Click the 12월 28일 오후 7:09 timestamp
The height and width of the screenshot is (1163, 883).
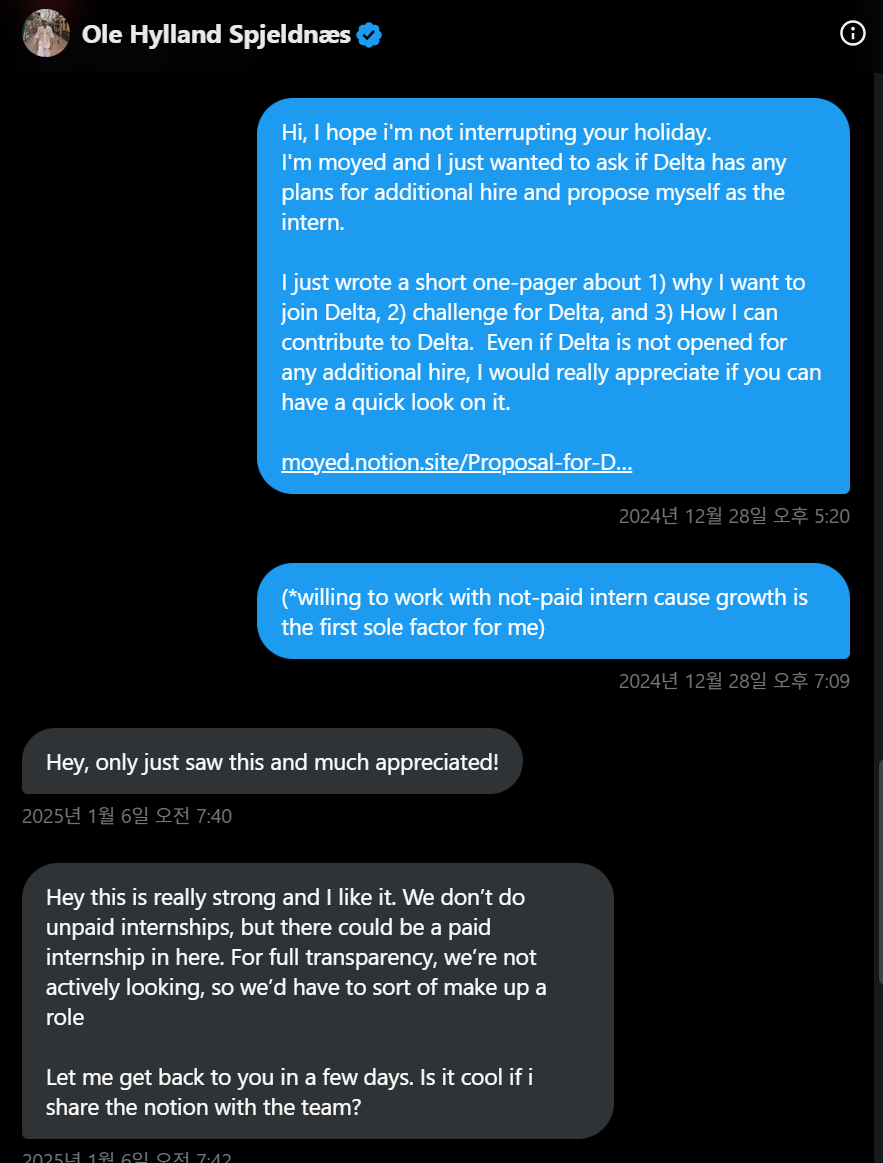734,681
